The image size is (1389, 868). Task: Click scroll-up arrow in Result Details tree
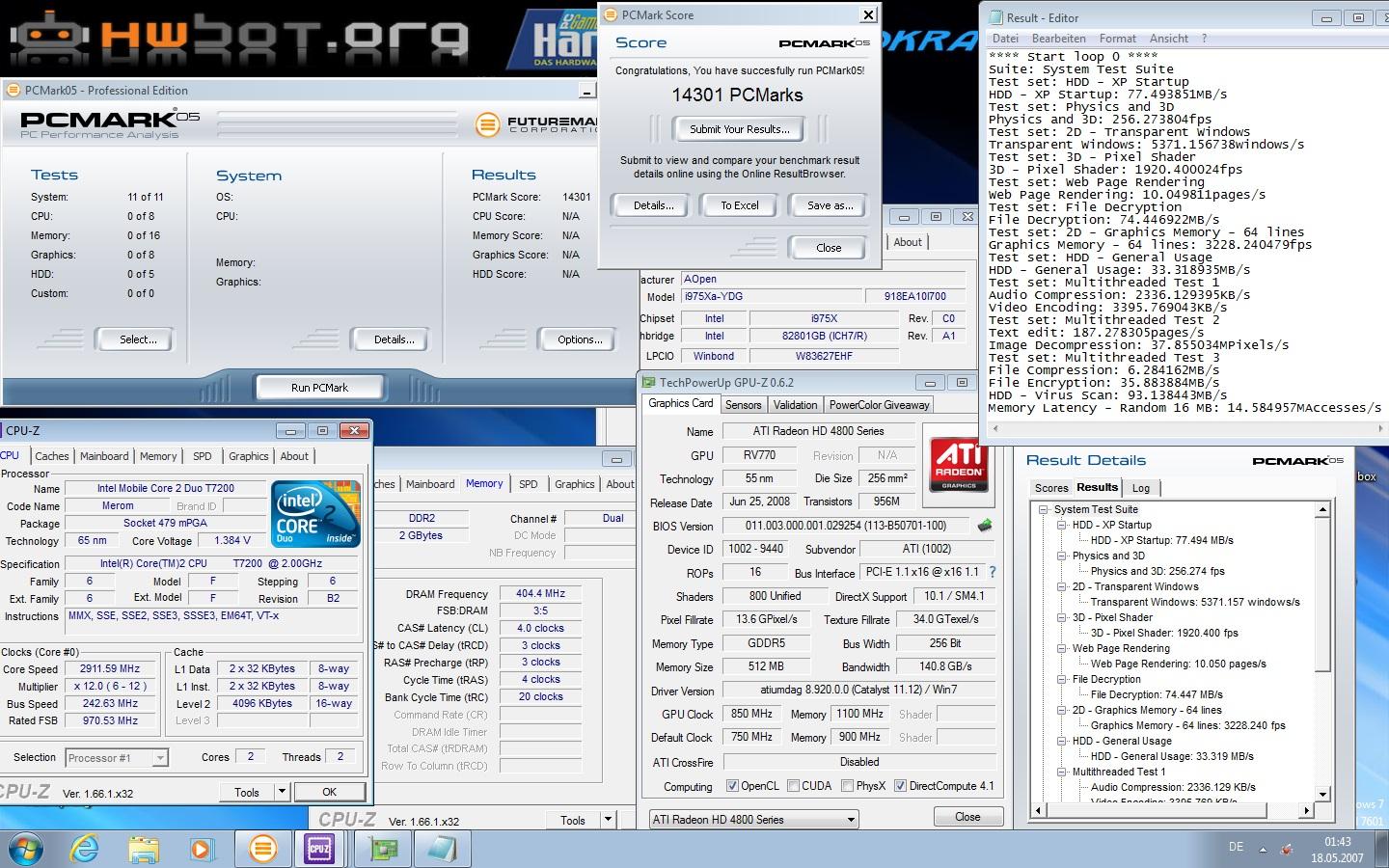click(x=1323, y=509)
